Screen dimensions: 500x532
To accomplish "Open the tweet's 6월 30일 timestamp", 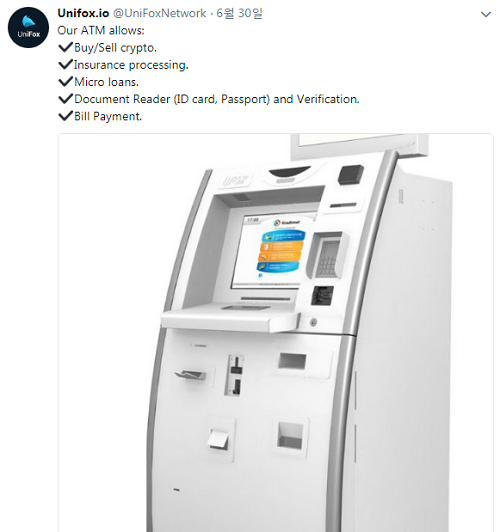I will coord(239,13).
